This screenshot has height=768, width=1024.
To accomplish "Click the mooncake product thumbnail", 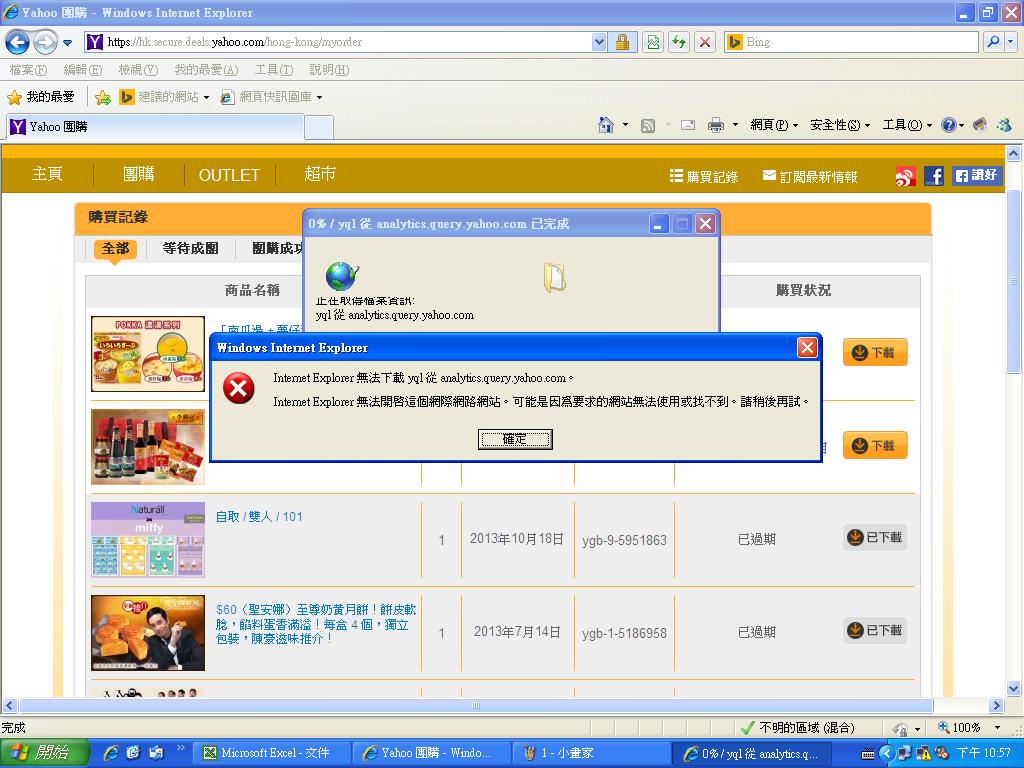I will click(x=148, y=633).
